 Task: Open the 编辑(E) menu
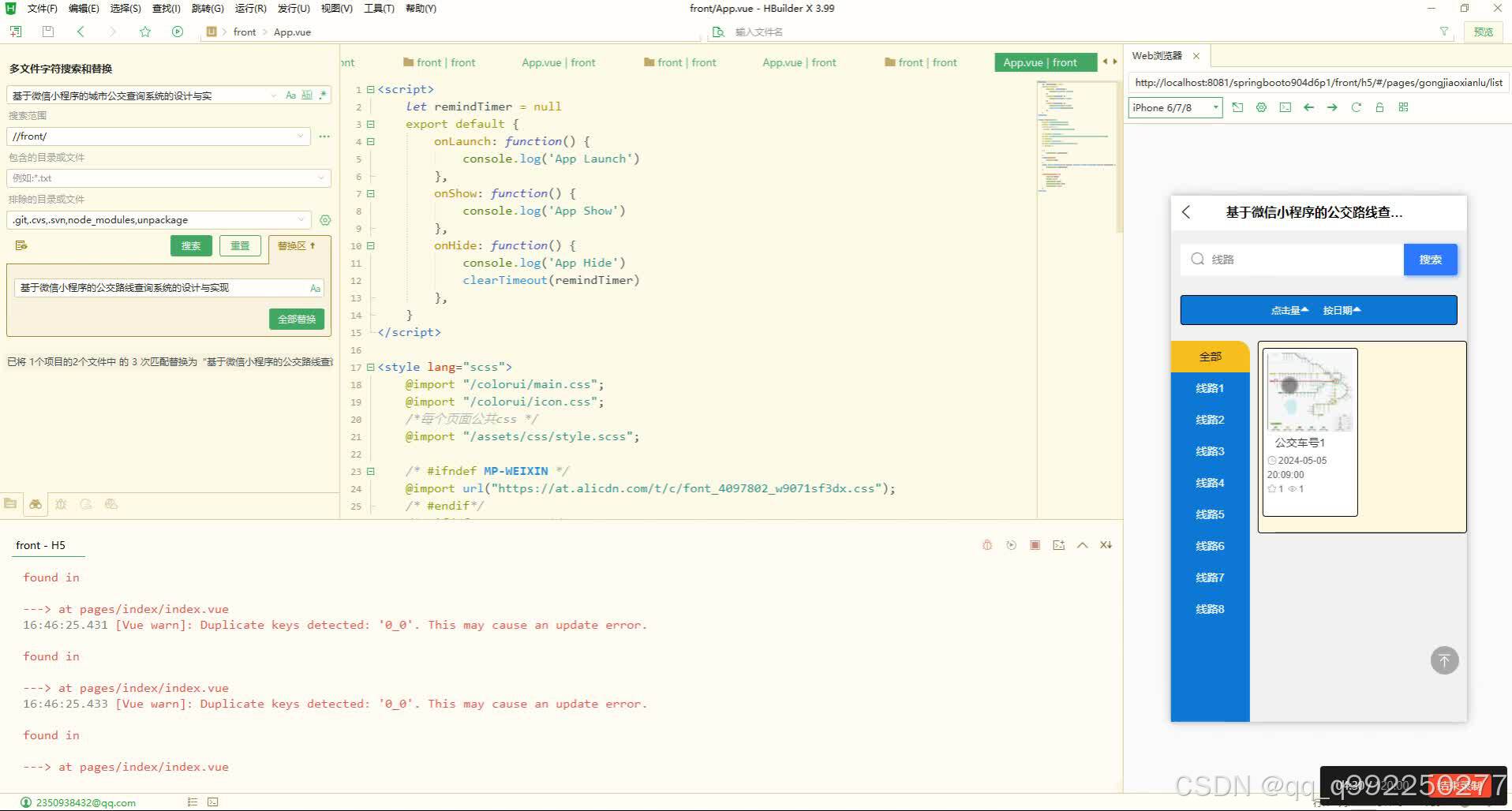(x=84, y=9)
